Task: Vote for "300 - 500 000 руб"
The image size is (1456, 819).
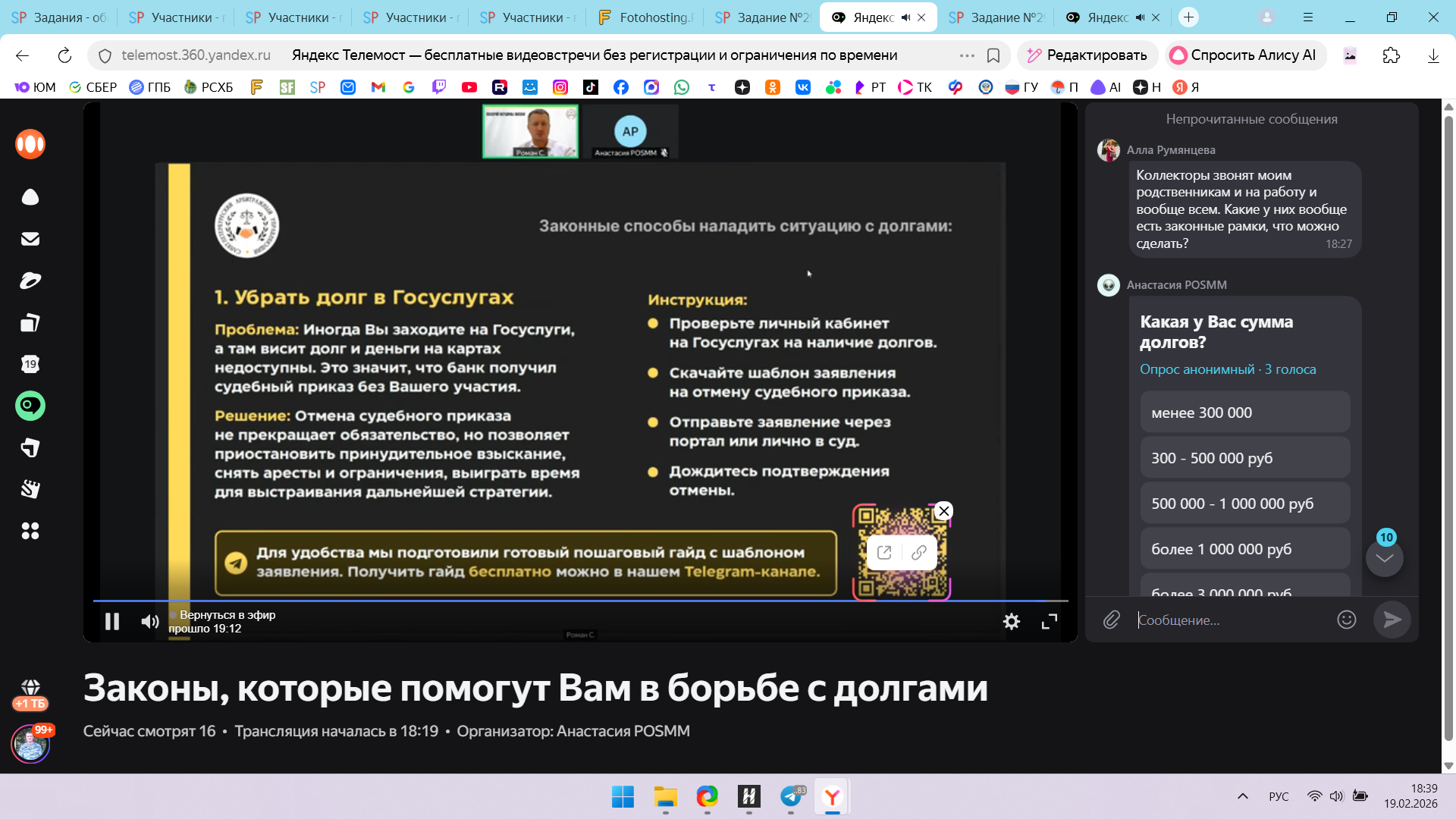Action: [1244, 458]
